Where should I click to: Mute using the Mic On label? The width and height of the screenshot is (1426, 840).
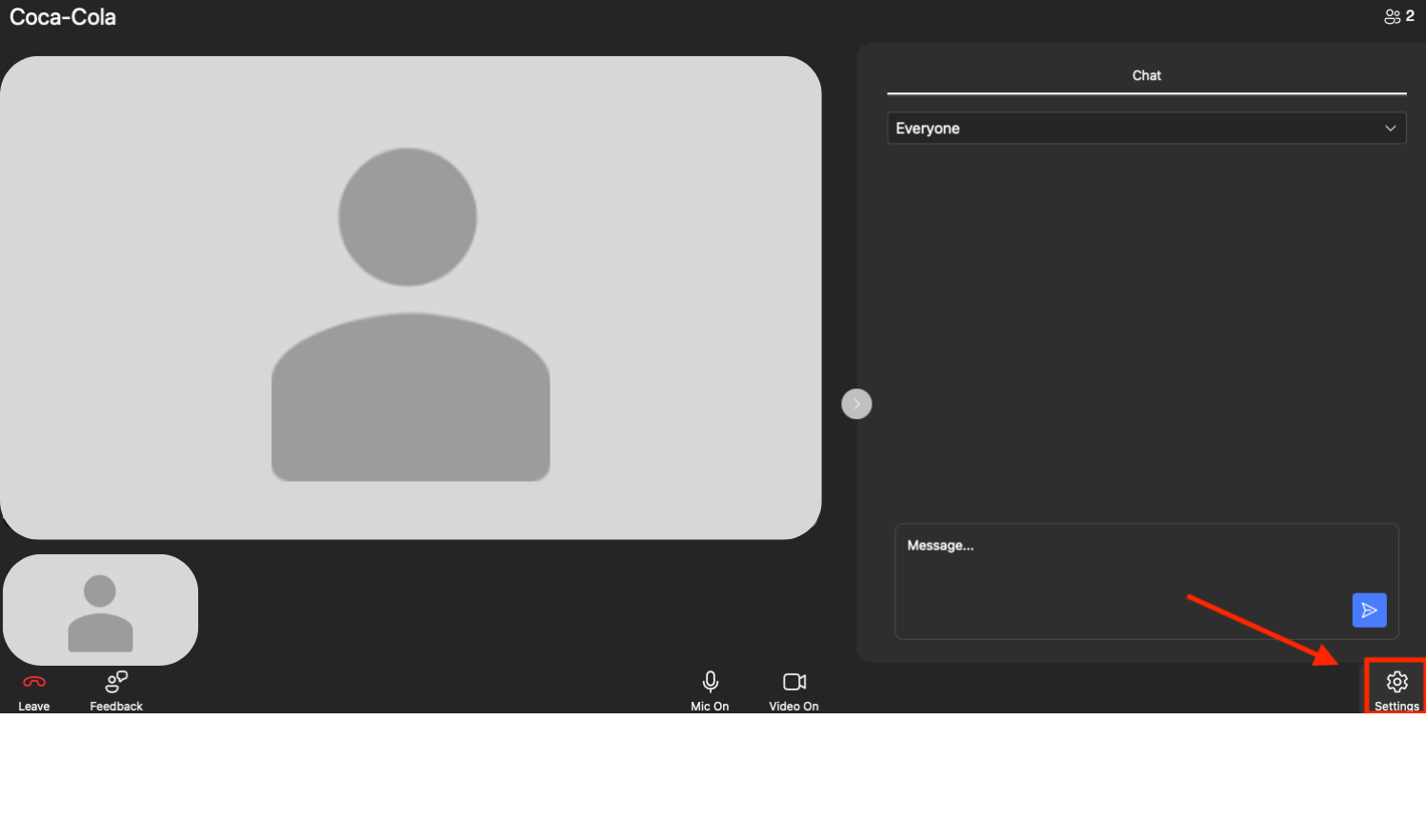pos(710,707)
